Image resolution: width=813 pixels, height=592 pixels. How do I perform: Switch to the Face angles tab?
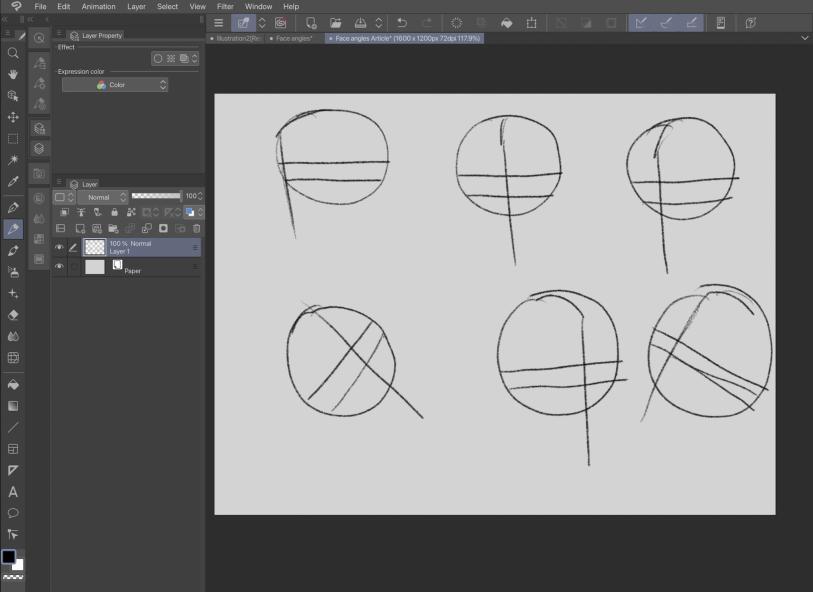[295, 38]
